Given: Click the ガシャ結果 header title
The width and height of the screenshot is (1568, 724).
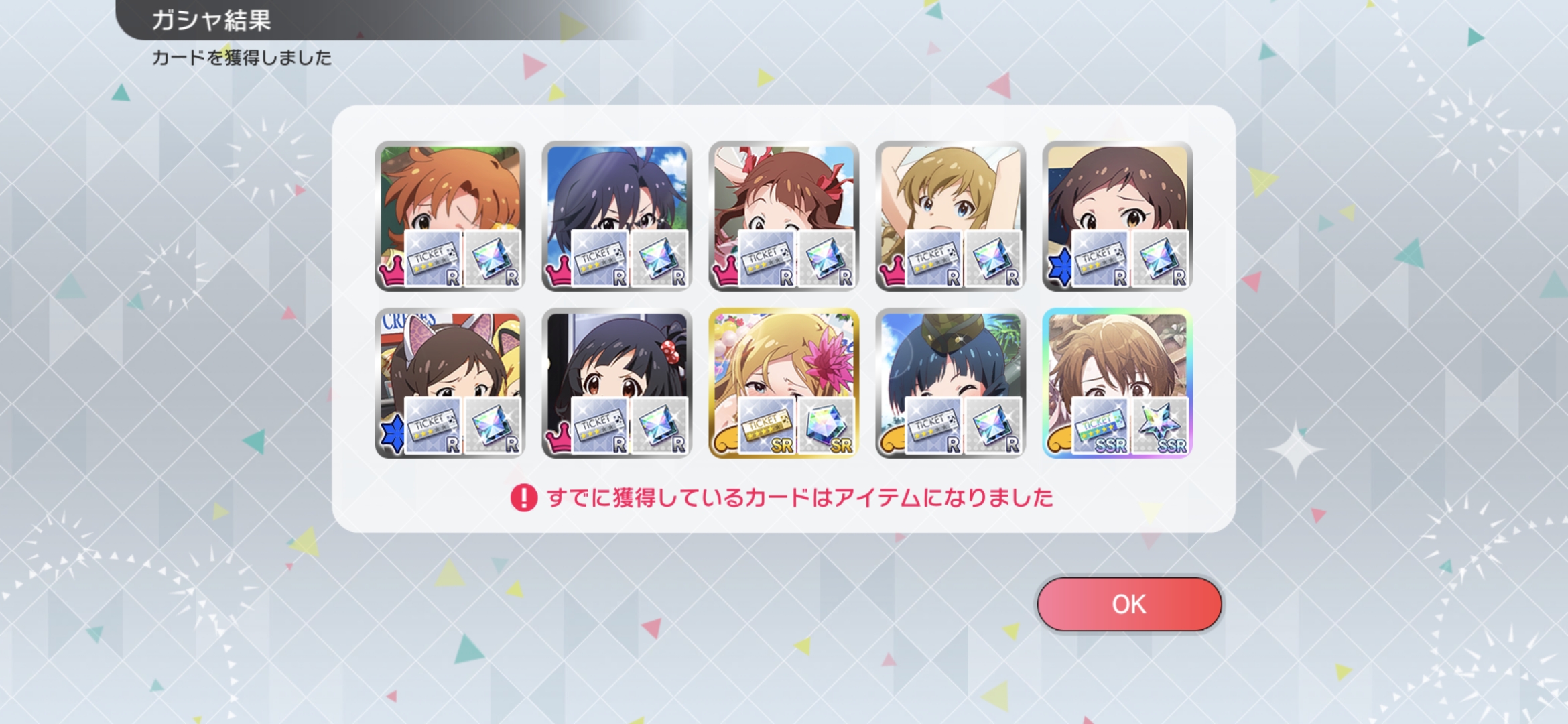Looking at the screenshot, I should (211, 20).
